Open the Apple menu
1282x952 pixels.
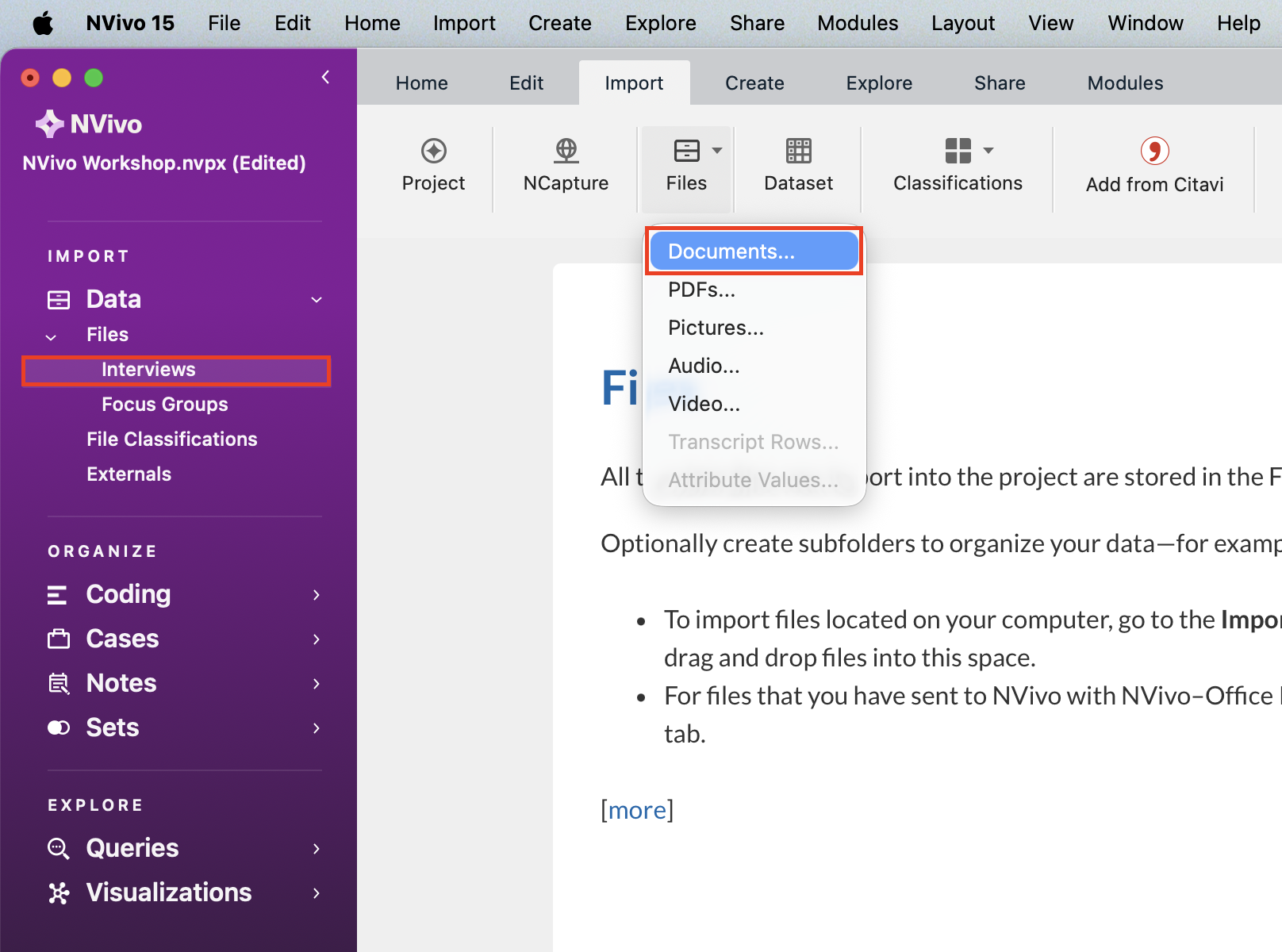pos(43,23)
